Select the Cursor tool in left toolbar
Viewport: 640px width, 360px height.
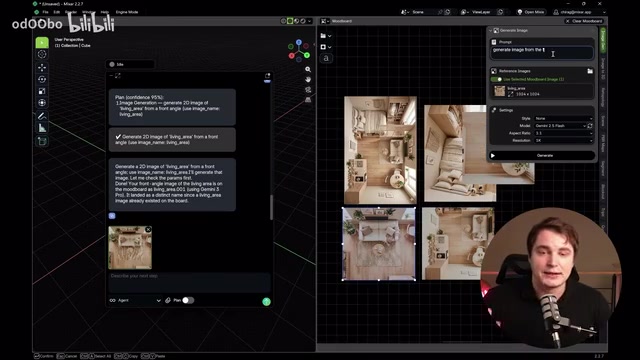42,54
